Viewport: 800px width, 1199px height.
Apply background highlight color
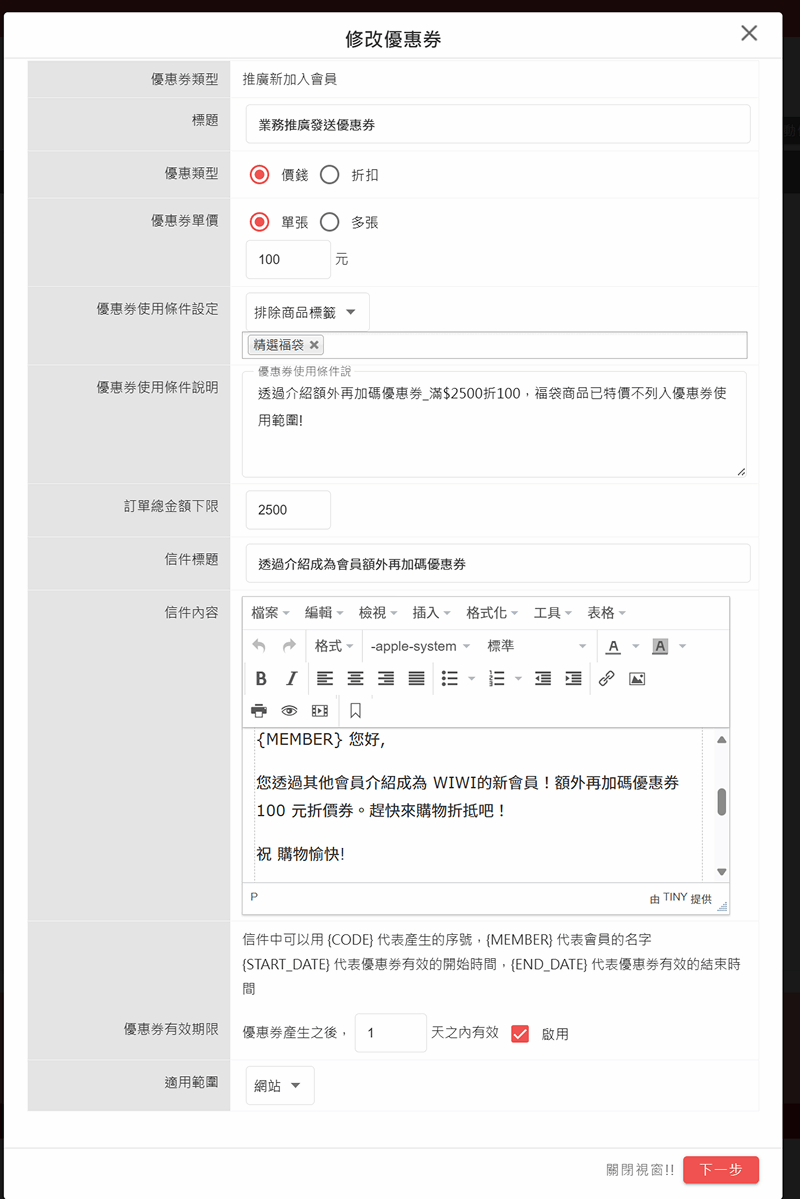[660, 646]
